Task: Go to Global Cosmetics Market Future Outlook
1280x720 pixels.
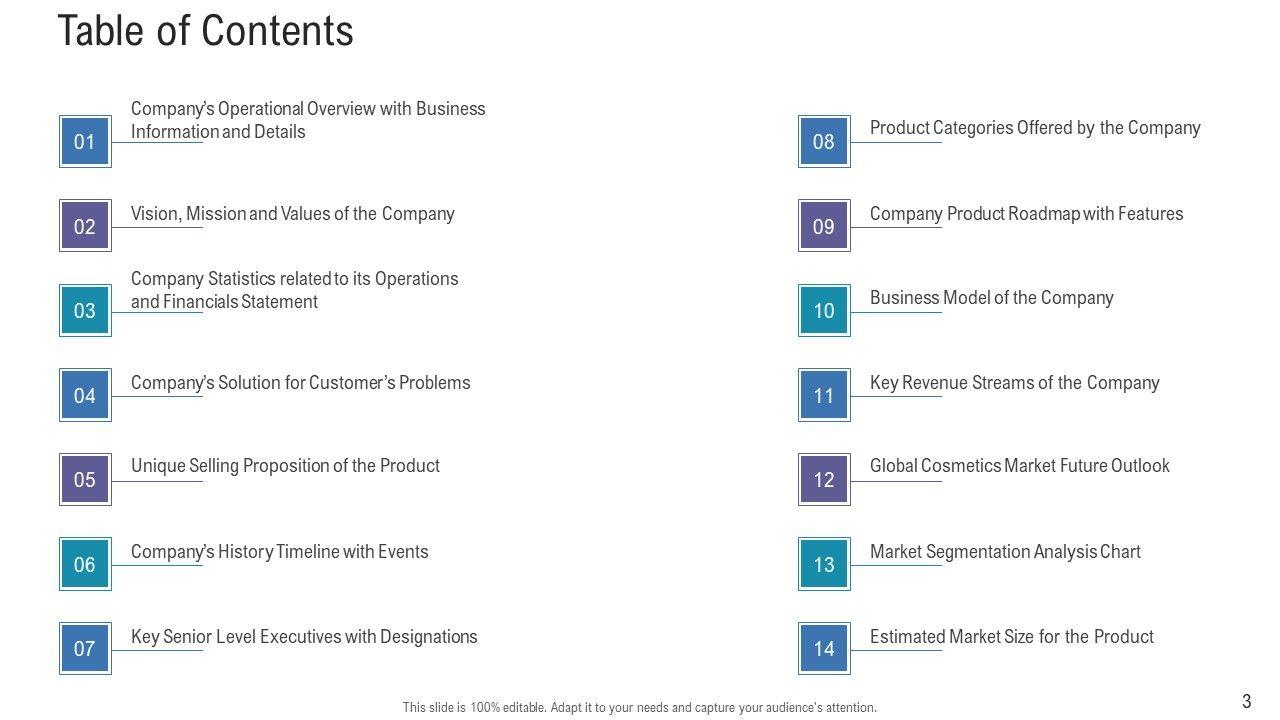Action: point(1019,466)
